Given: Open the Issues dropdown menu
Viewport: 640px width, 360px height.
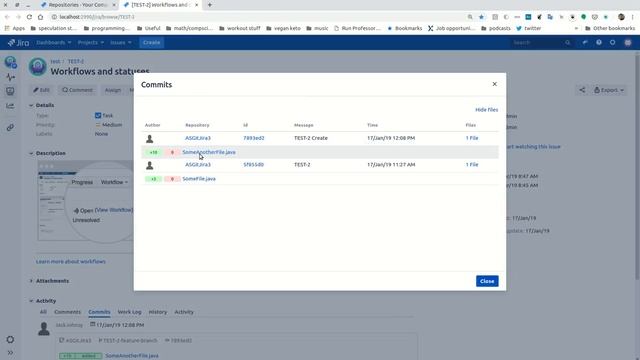Looking at the screenshot, I should [x=120, y=42].
